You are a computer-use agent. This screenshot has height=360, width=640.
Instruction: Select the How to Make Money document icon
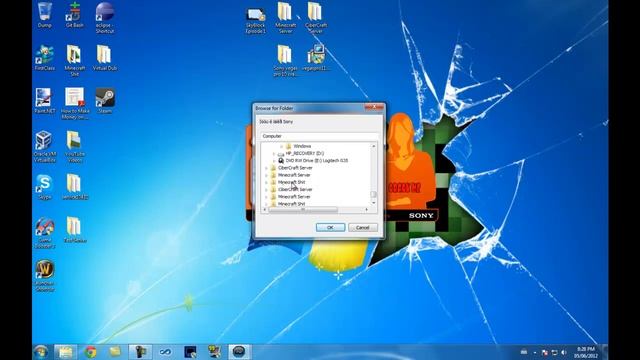tap(75, 104)
